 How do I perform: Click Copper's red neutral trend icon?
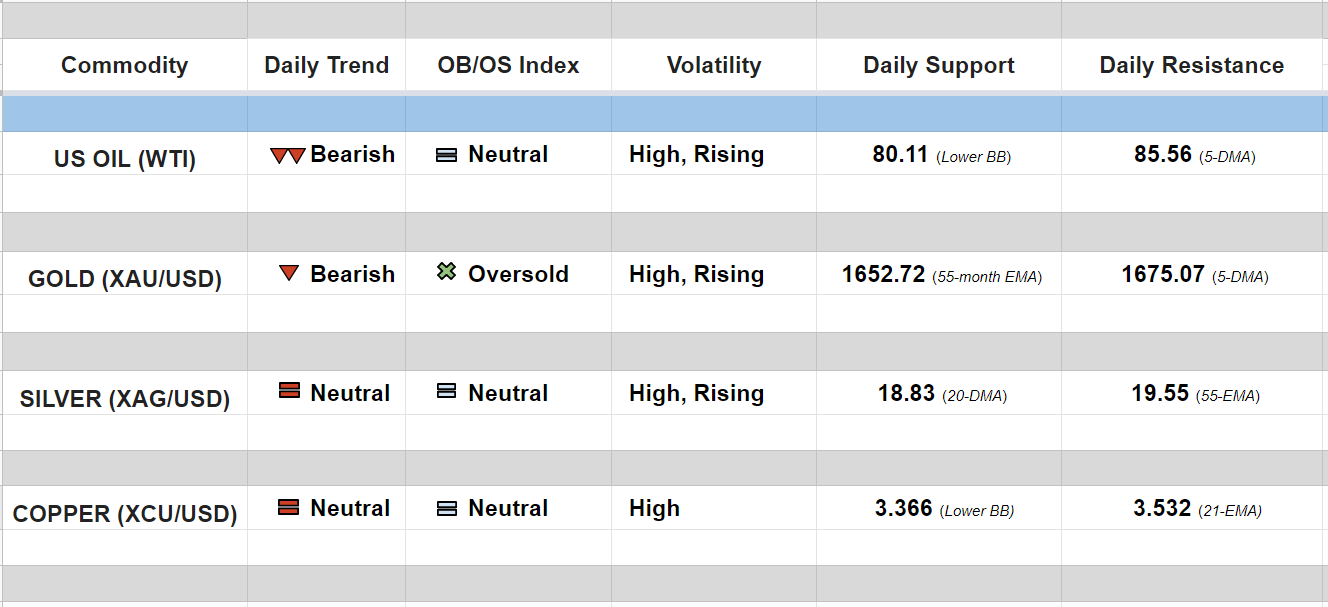point(289,507)
